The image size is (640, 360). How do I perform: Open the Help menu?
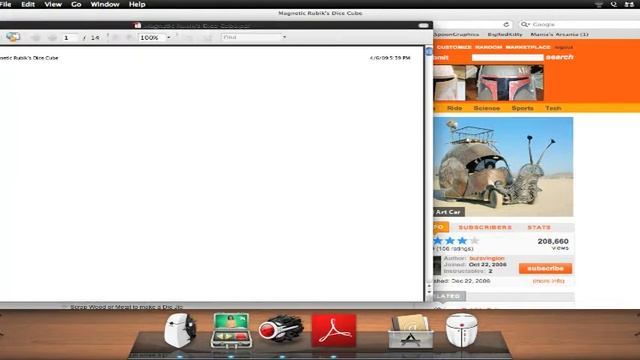[x=137, y=4]
